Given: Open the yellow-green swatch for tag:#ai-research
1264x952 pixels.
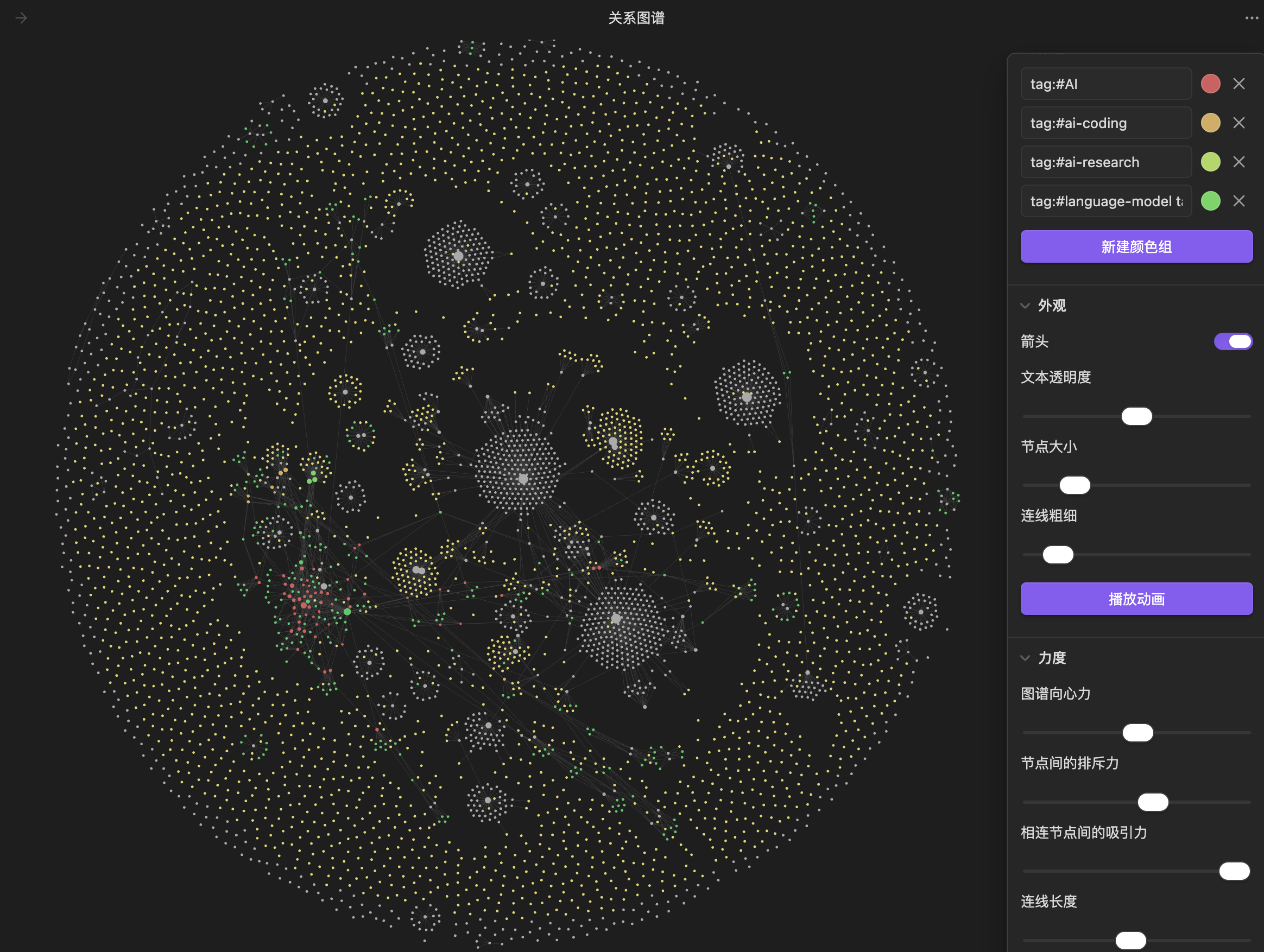Looking at the screenshot, I should pyautogui.click(x=1210, y=162).
